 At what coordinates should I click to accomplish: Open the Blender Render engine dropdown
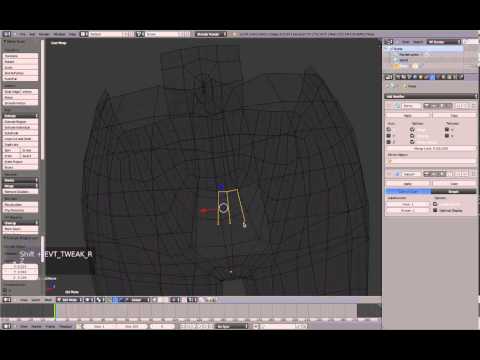(x=211, y=34)
